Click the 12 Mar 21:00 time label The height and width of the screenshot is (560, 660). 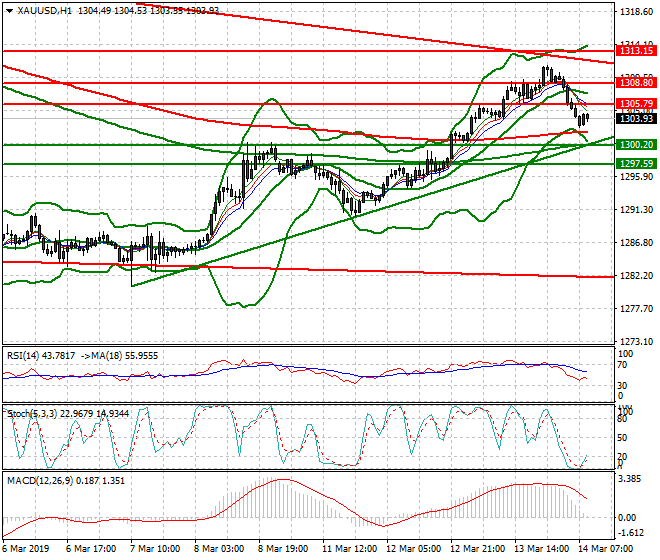point(477,549)
